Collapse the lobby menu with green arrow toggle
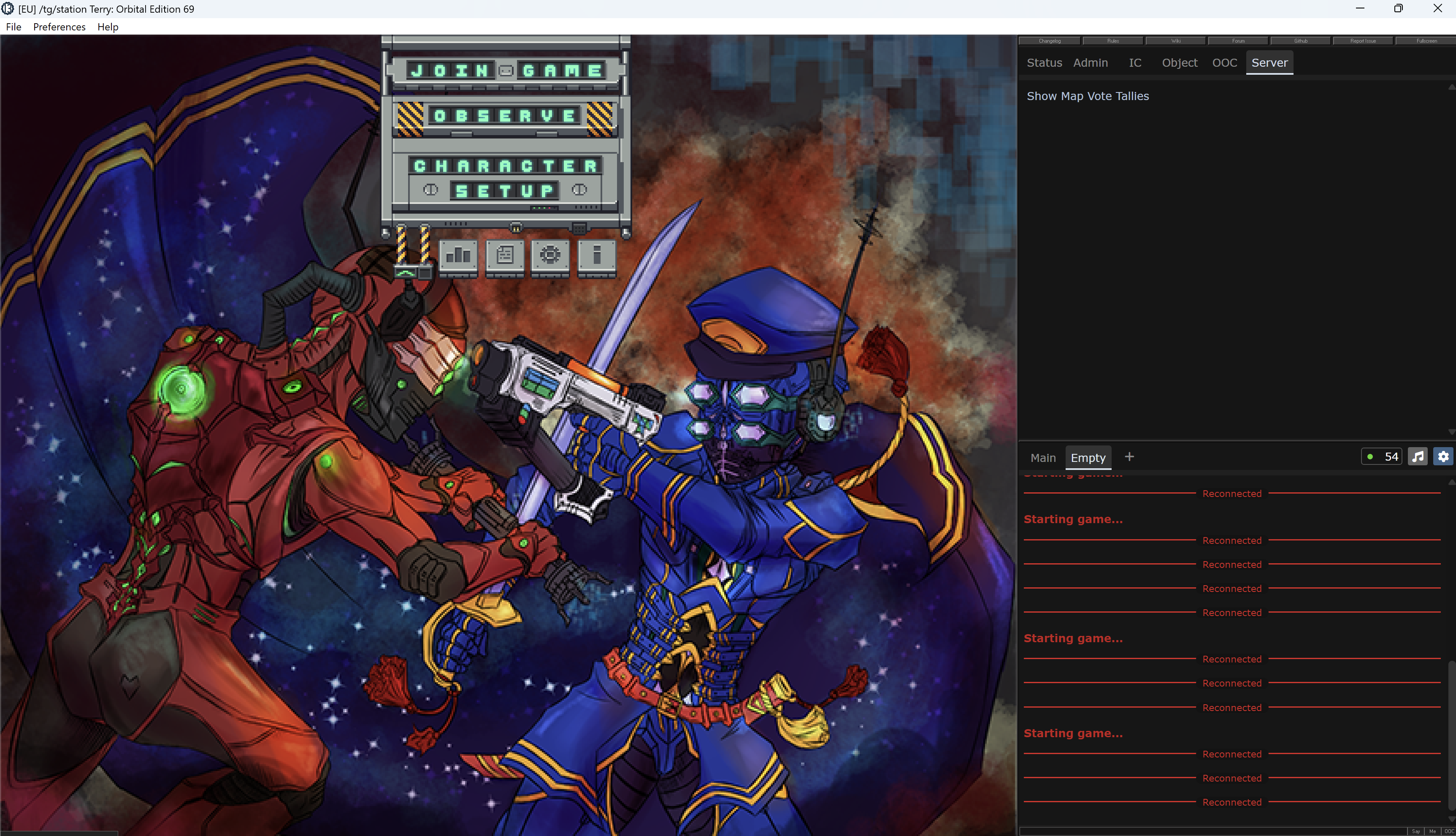This screenshot has width=1456, height=836. [406, 273]
